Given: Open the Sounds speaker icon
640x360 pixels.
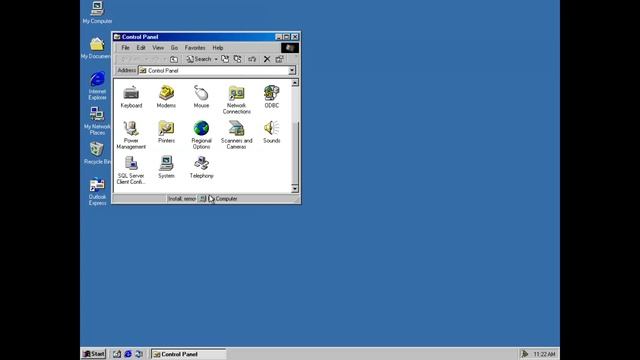Looking at the screenshot, I should point(271,132).
